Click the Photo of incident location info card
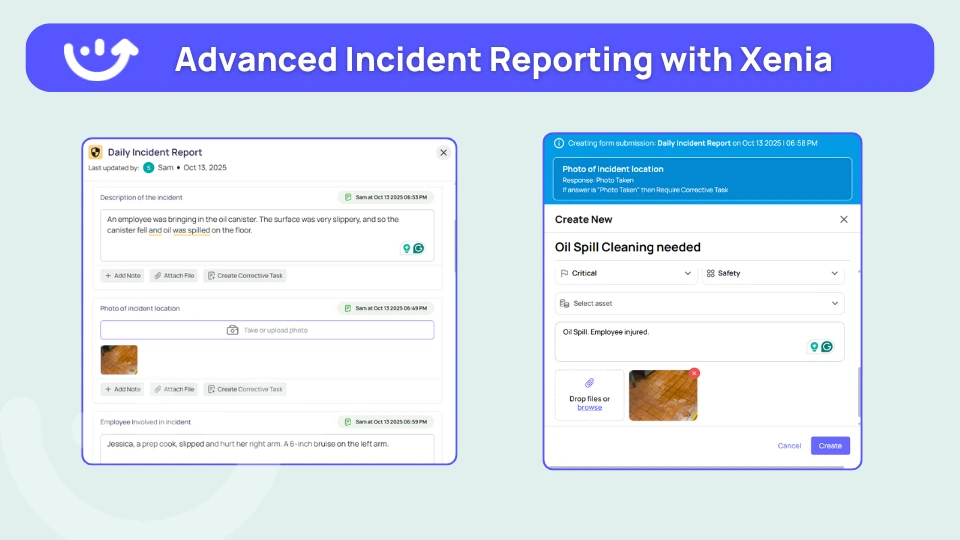The image size is (960, 540). (x=702, y=179)
